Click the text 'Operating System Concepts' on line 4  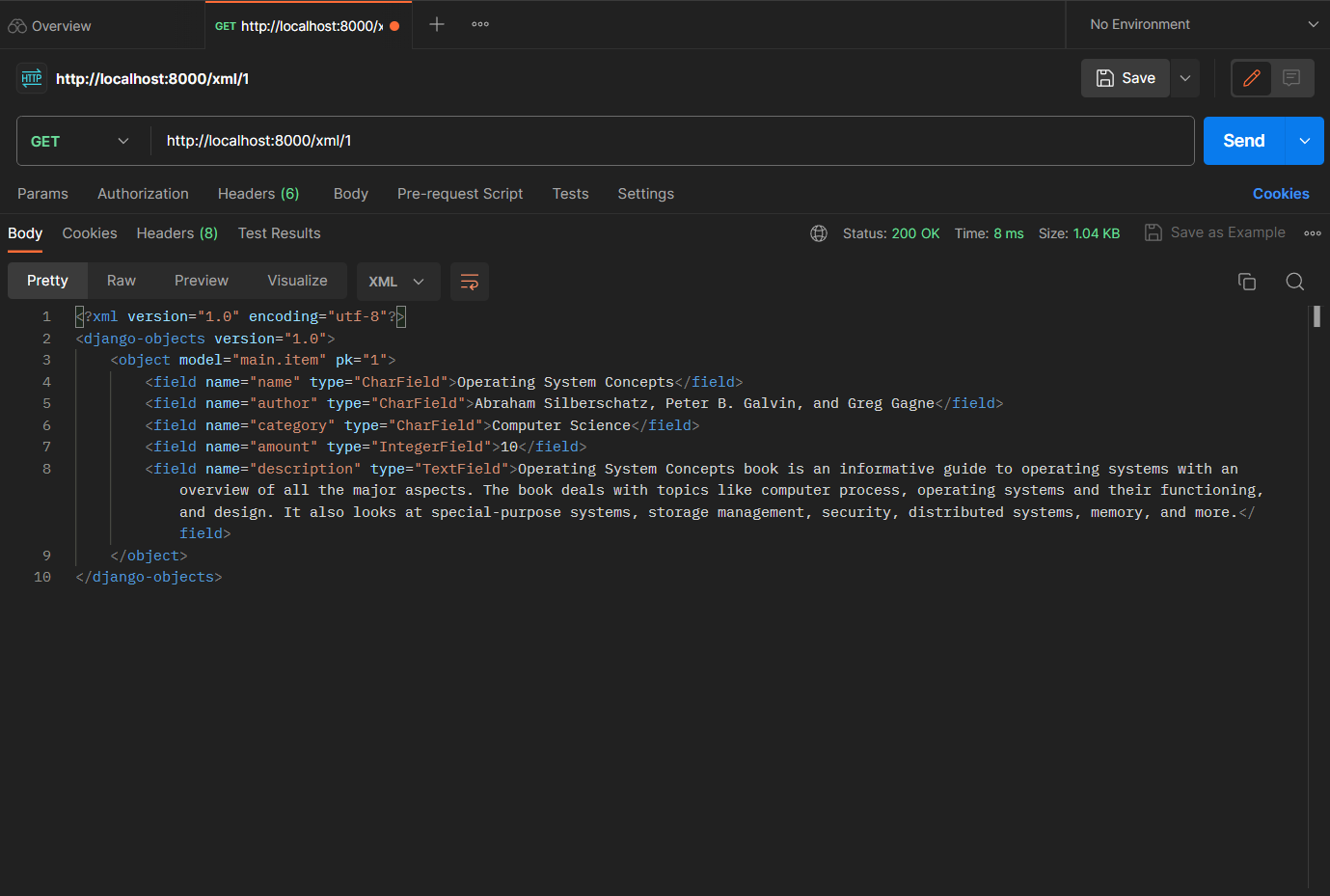pos(565,382)
